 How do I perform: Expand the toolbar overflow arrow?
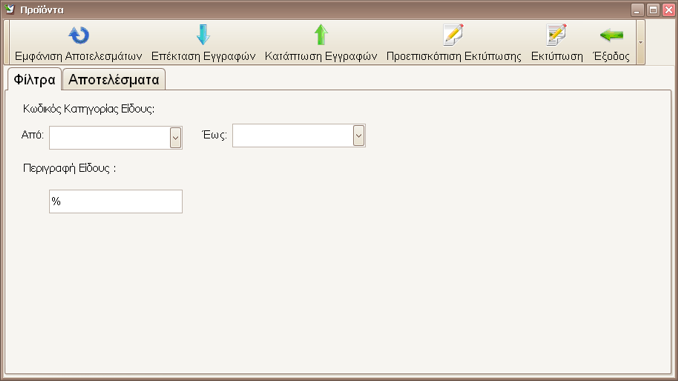pos(641,42)
